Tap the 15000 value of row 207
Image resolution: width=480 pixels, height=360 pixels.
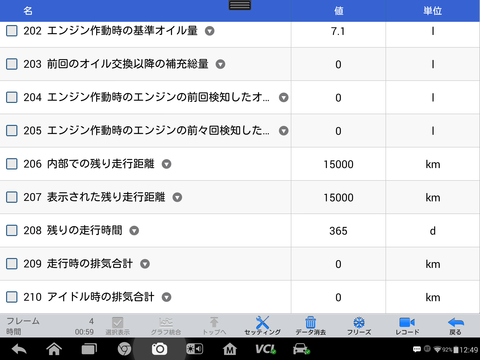pos(338,198)
